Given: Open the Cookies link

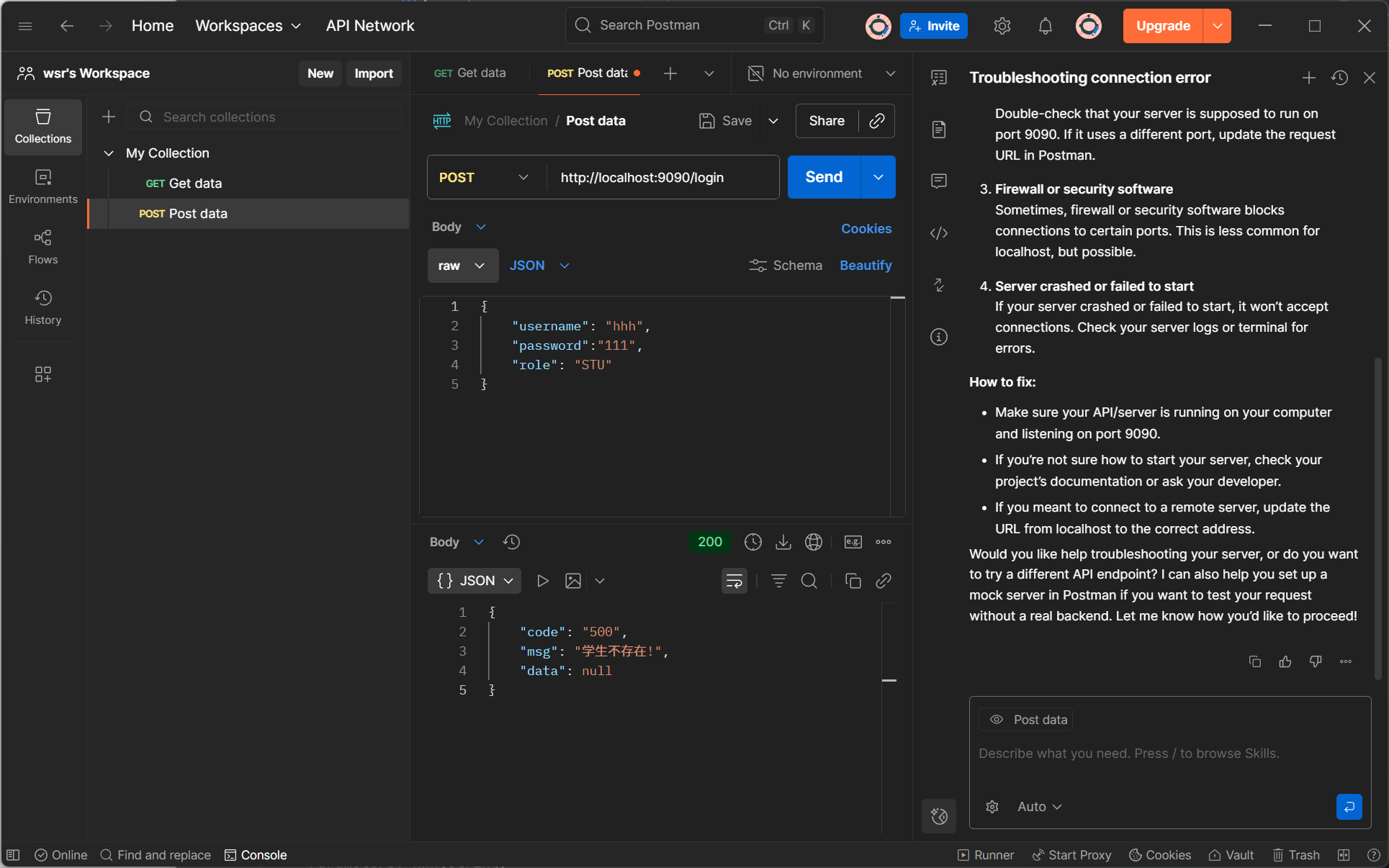Looking at the screenshot, I should click(x=866, y=229).
